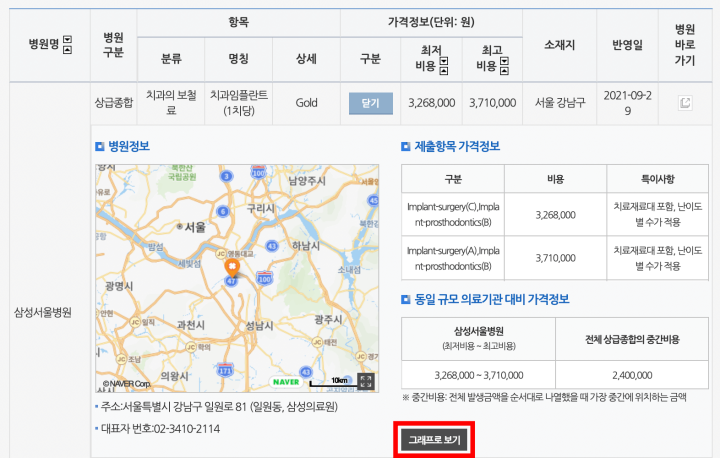The height and width of the screenshot is (458, 720).
Task: Click the 서울 label on the map
Action: (x=195, y=227)
